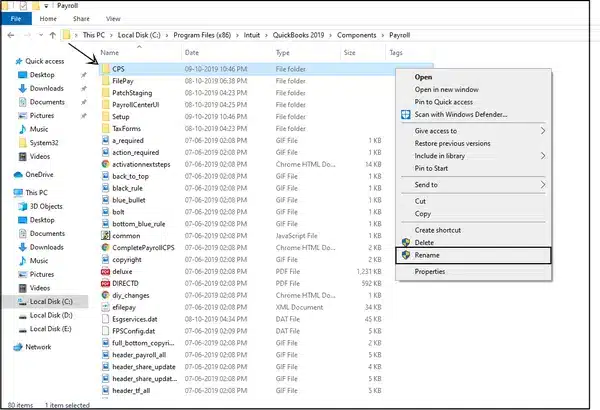Screen dimensions: 600x410
Task: Click the Network icon in sidebar
Action: tap(18, 347)
